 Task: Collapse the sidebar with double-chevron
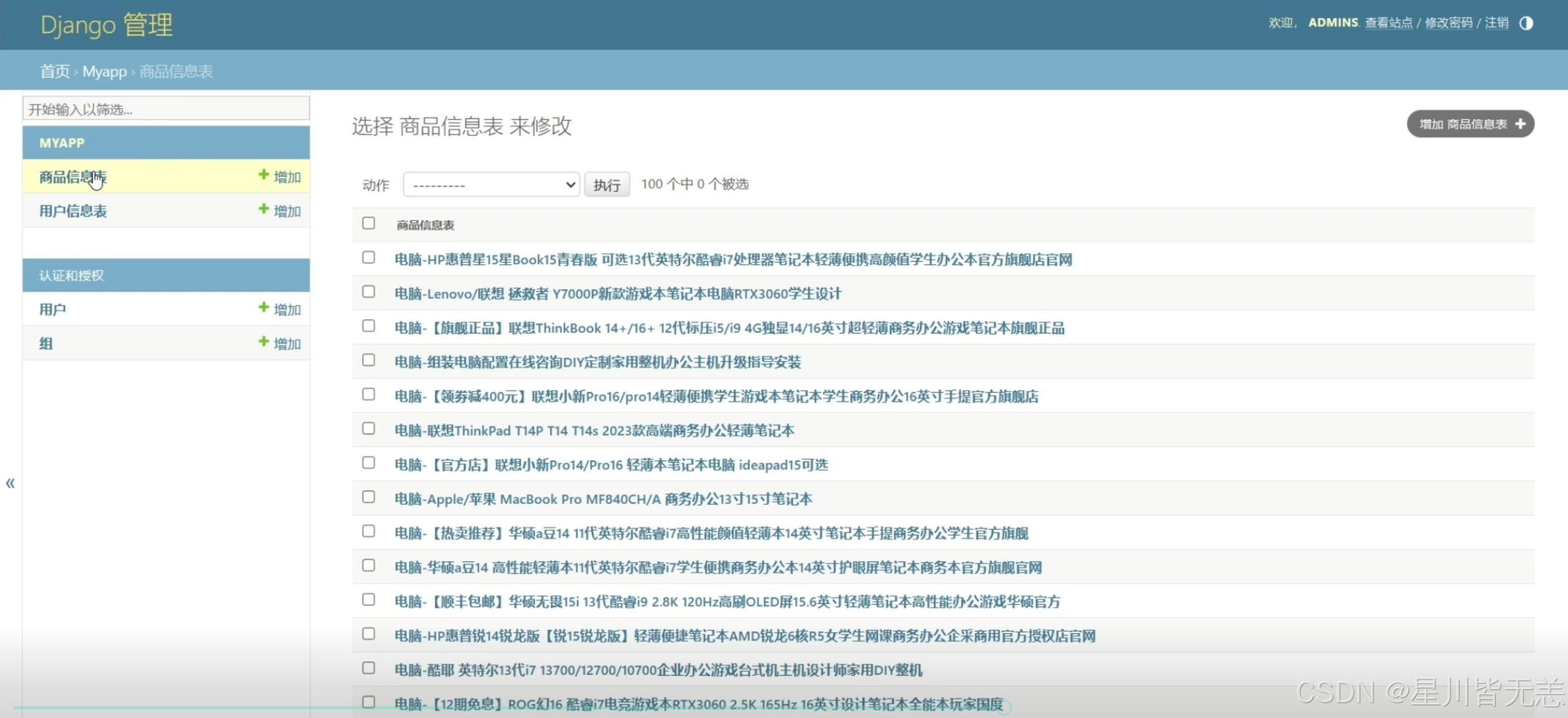[x=10, y=483]
